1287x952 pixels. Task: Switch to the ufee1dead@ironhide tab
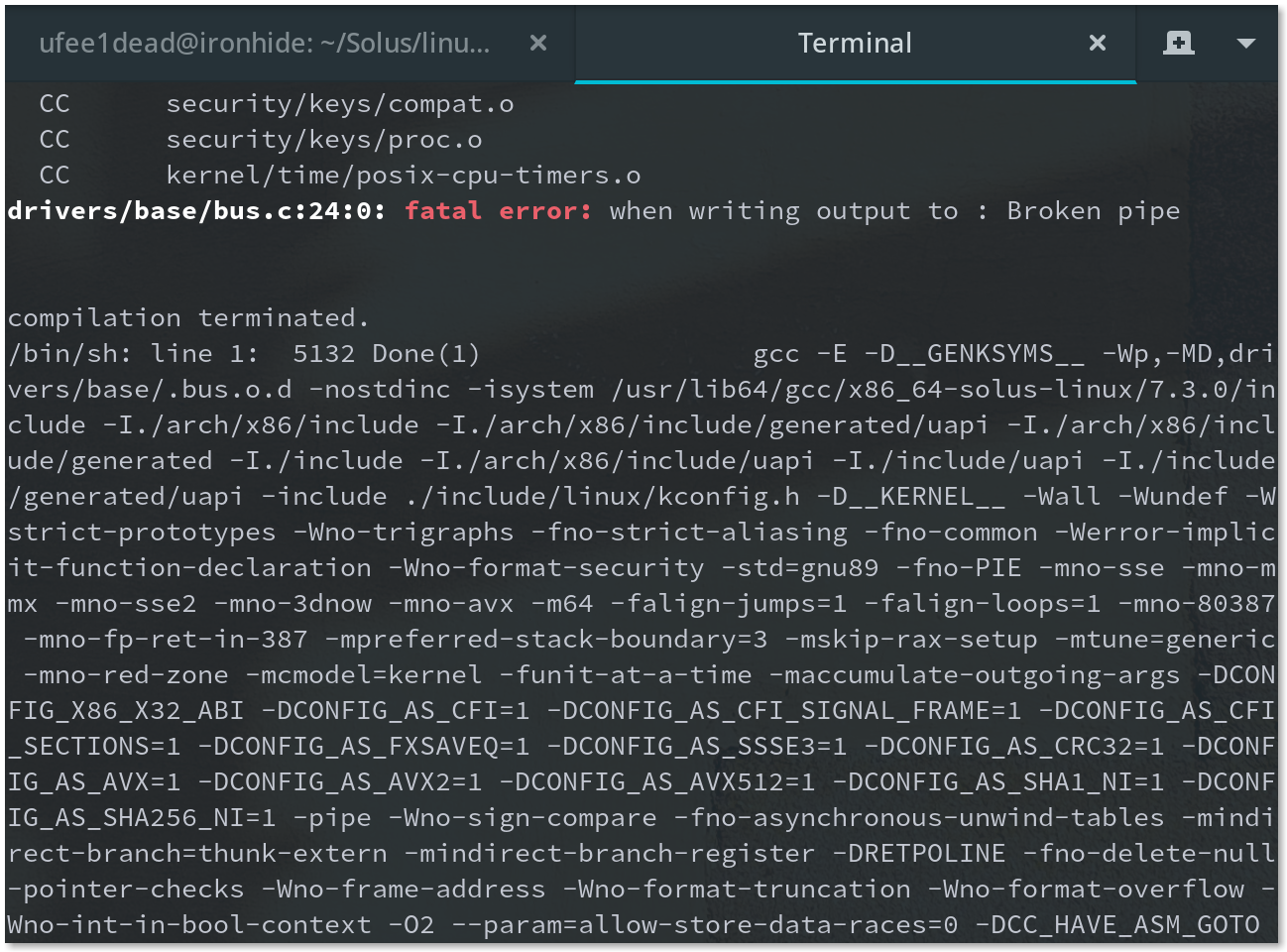point(265,44)
